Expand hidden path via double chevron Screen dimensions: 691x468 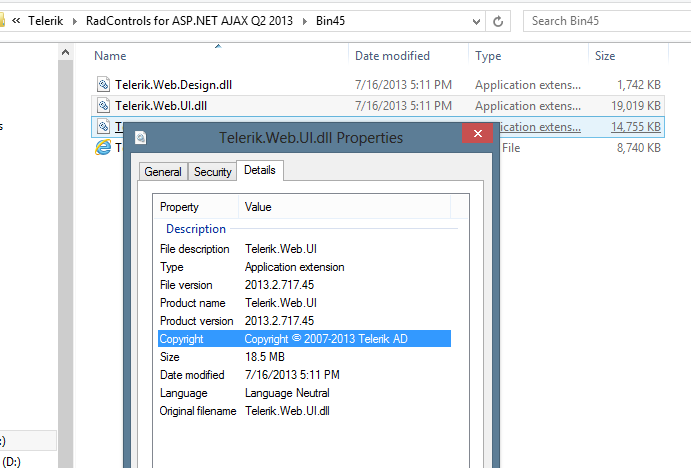tap(16, 21)
